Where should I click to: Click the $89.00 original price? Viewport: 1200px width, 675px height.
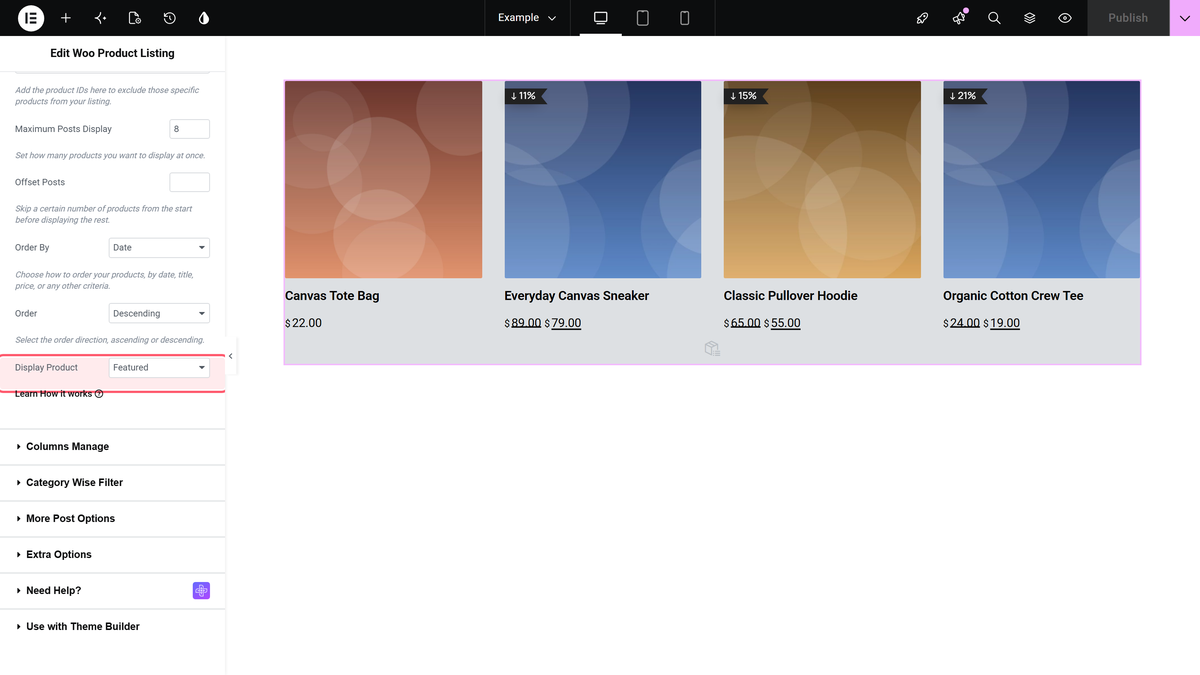click(523, 323)
